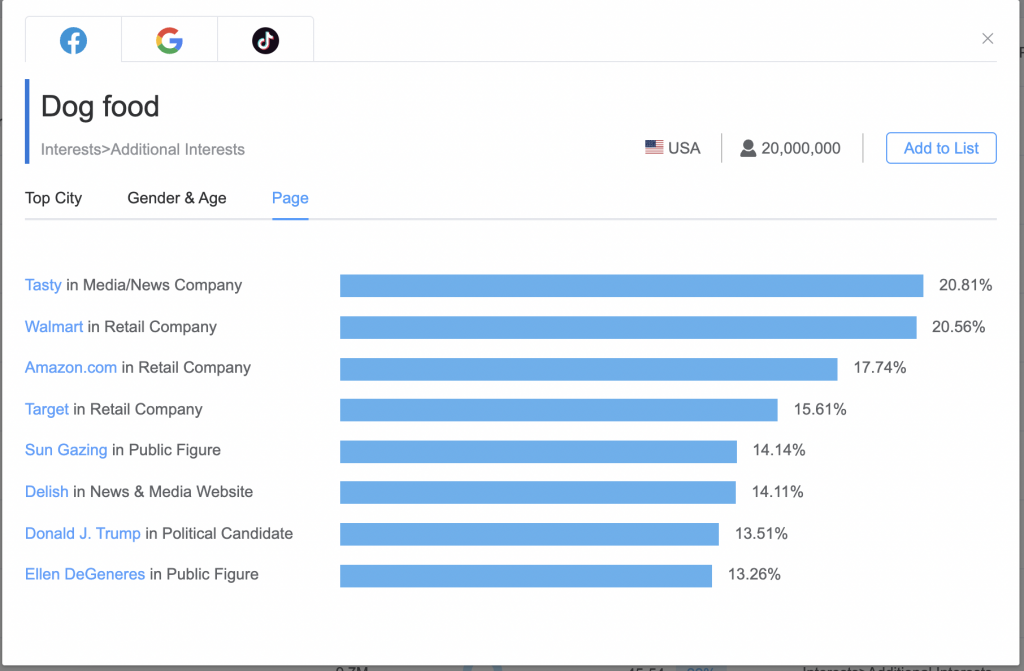
Task: Open the Delish page link
Action: click(46, 492)
